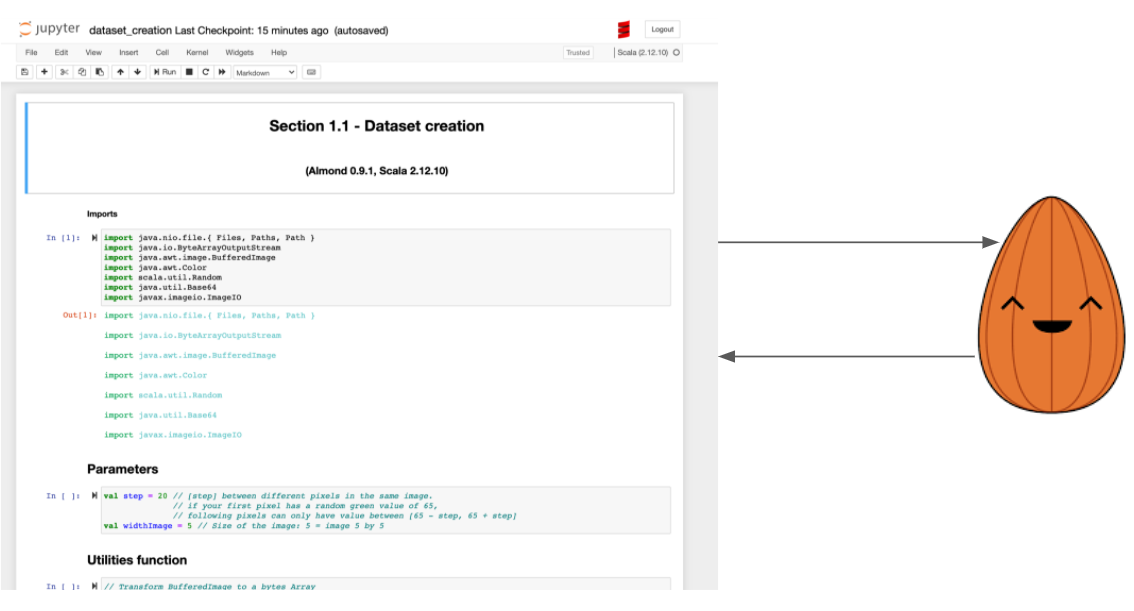Run the Transform BufferedImage cell icon
Viewport: 1134px width, 611px height.
pyautogui.click(x=94, y=586)
